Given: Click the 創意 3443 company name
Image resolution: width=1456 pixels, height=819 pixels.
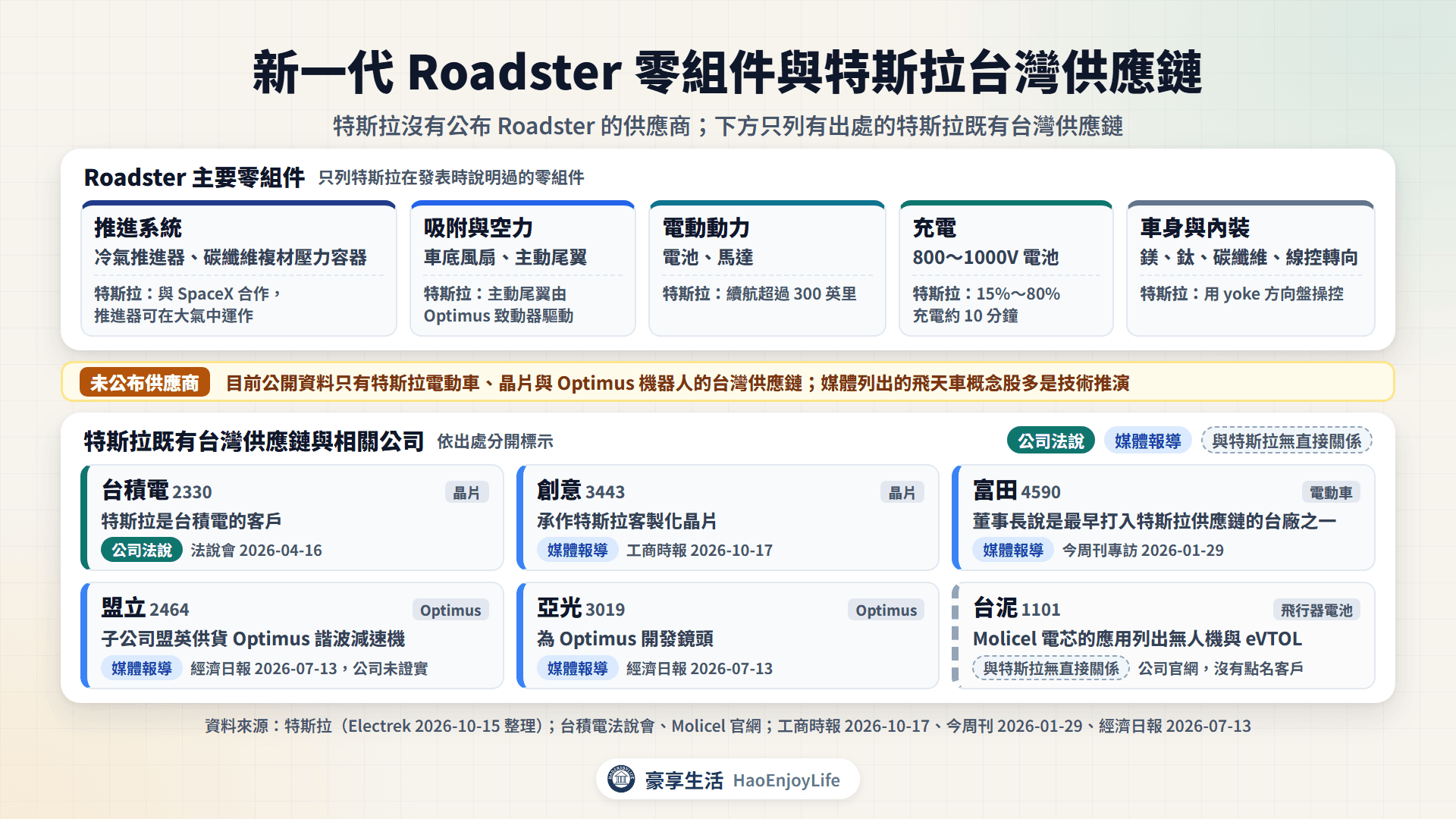Looking at the screenshot, I should point(581,491).
